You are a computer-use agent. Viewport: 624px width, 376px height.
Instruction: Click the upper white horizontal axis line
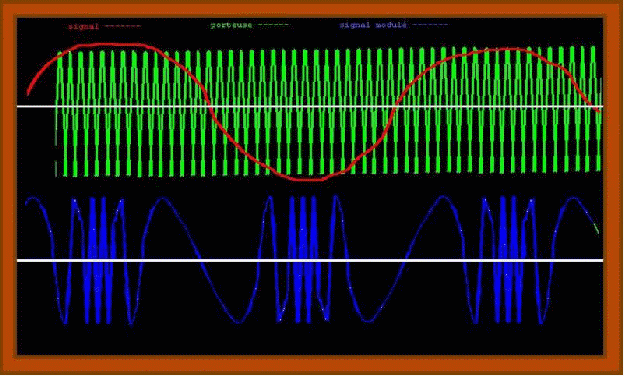pos(310,106)
